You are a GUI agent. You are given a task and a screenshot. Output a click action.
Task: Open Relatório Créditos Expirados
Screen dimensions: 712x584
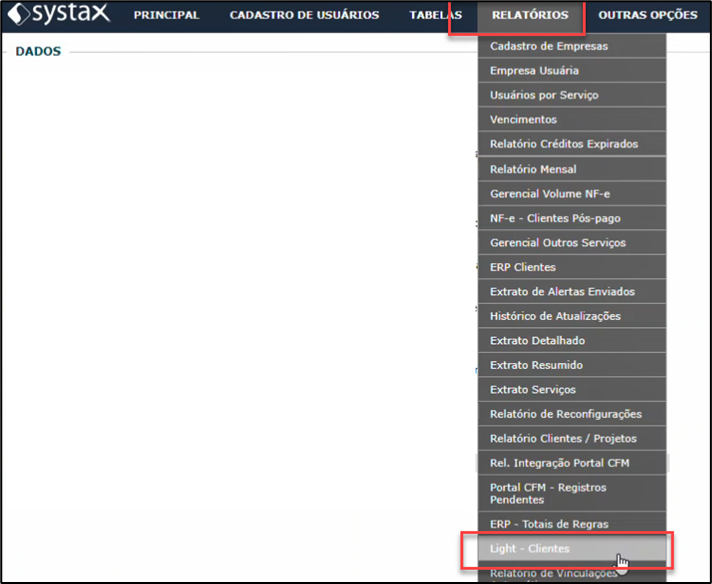(x=572, y=144)
